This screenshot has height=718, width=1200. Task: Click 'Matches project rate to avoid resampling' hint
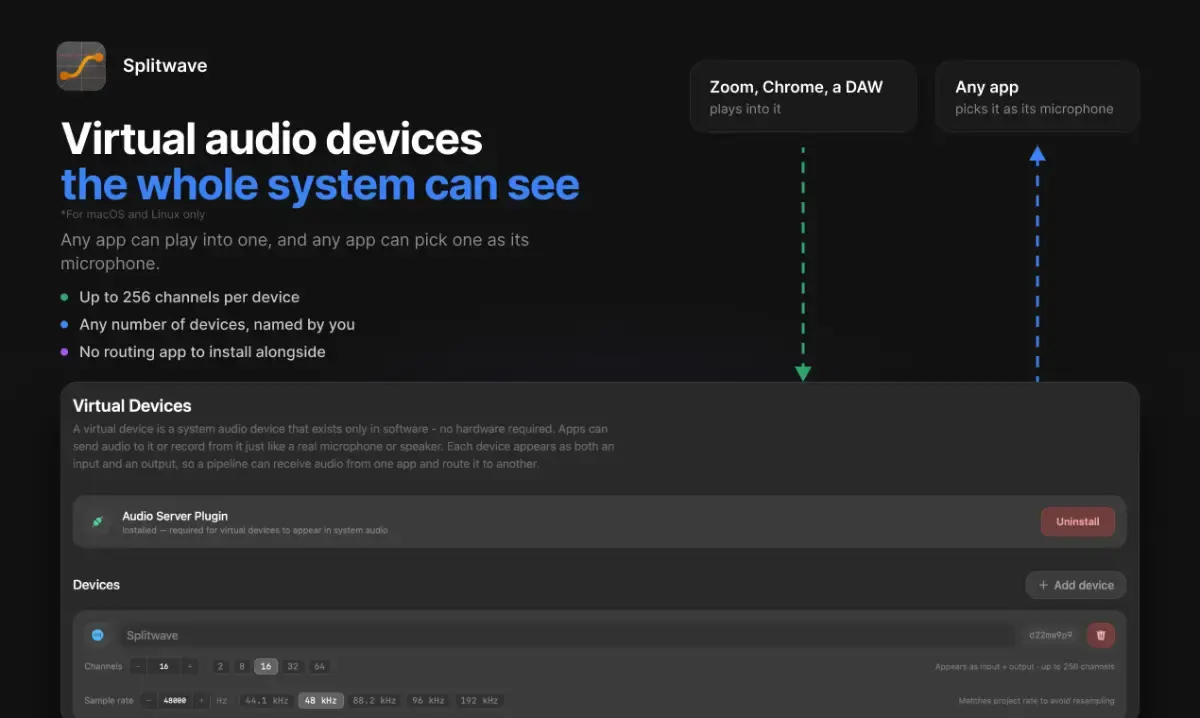point(1036,700)
